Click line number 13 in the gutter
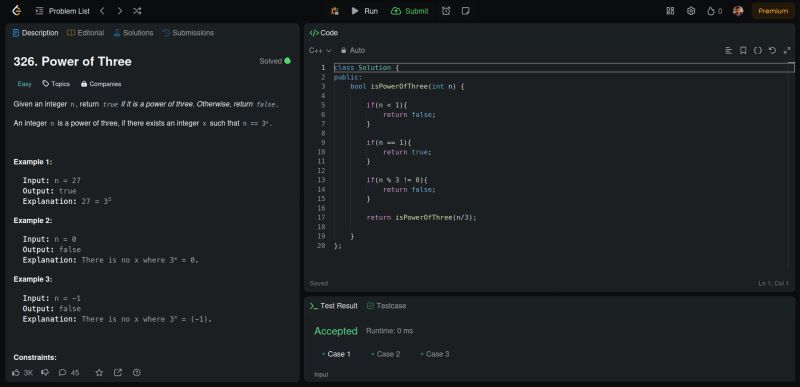Screen dimensions: 800x387 [x=321, y=180]
